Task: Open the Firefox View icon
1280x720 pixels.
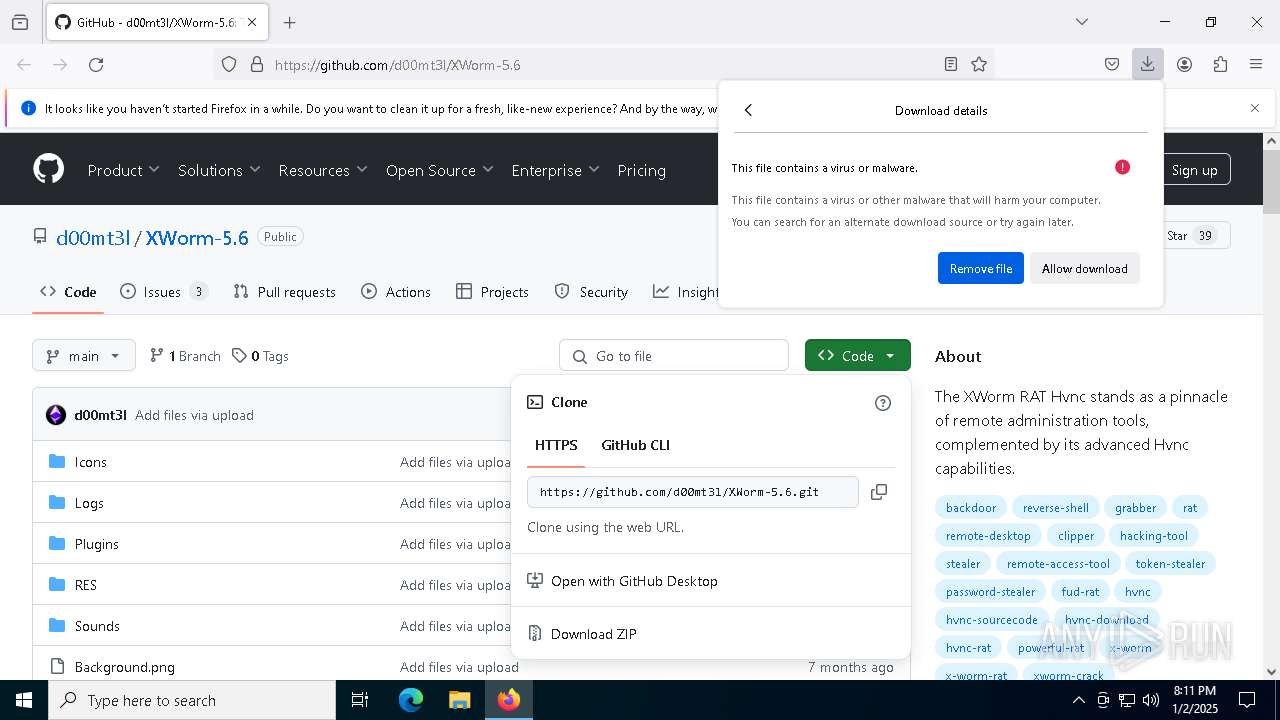Action: 20,22
